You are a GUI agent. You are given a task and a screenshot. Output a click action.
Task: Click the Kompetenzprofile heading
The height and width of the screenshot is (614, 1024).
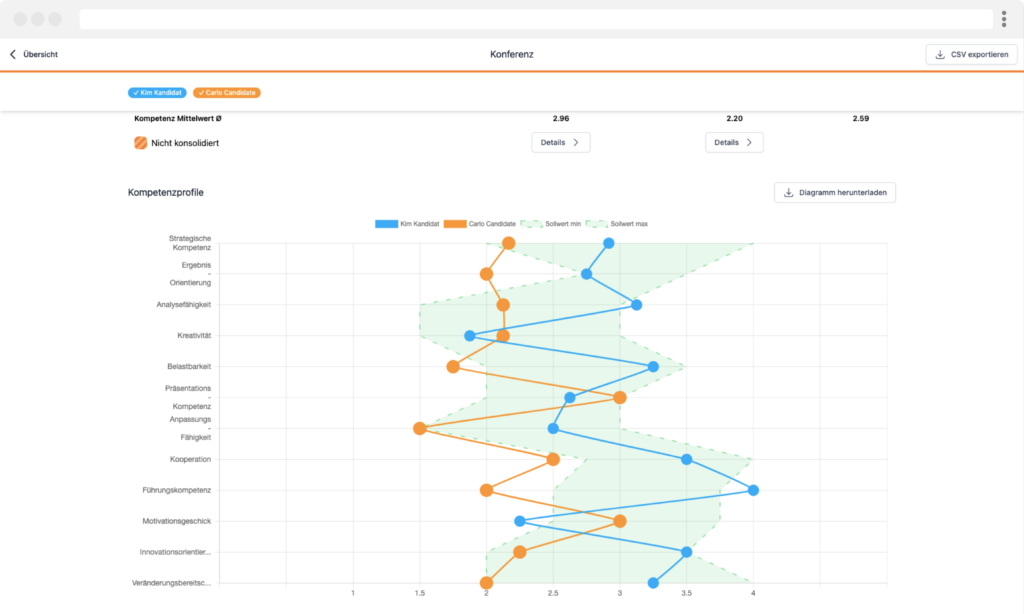166,193
